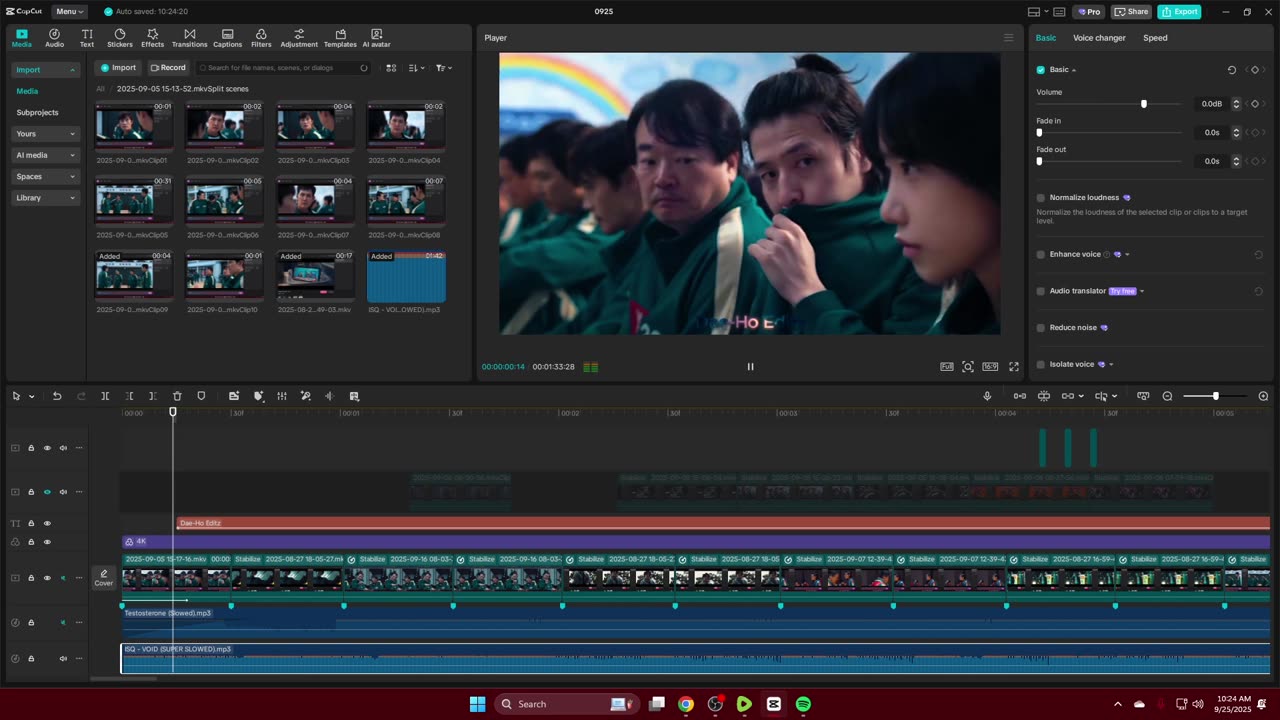Enable the Audio translator checkbox

1040,291
